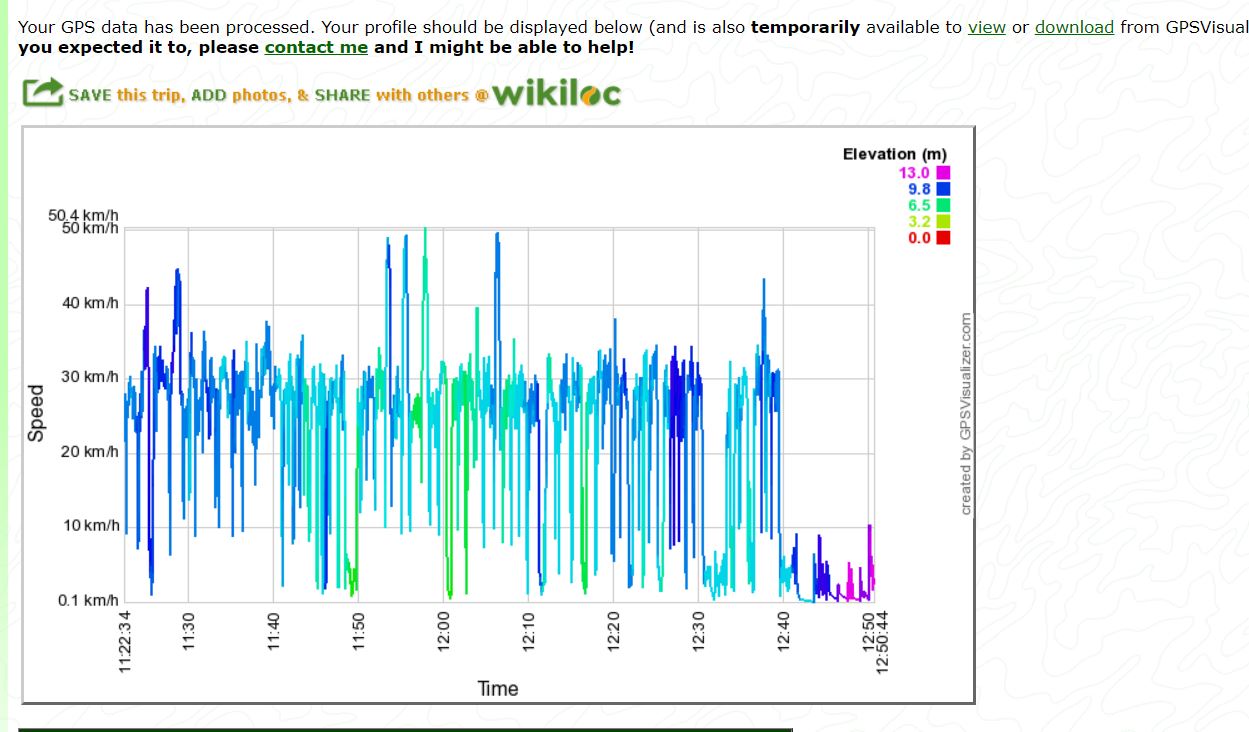Follow the "view" profile link

pyautogui.click(x=987, y=27)
